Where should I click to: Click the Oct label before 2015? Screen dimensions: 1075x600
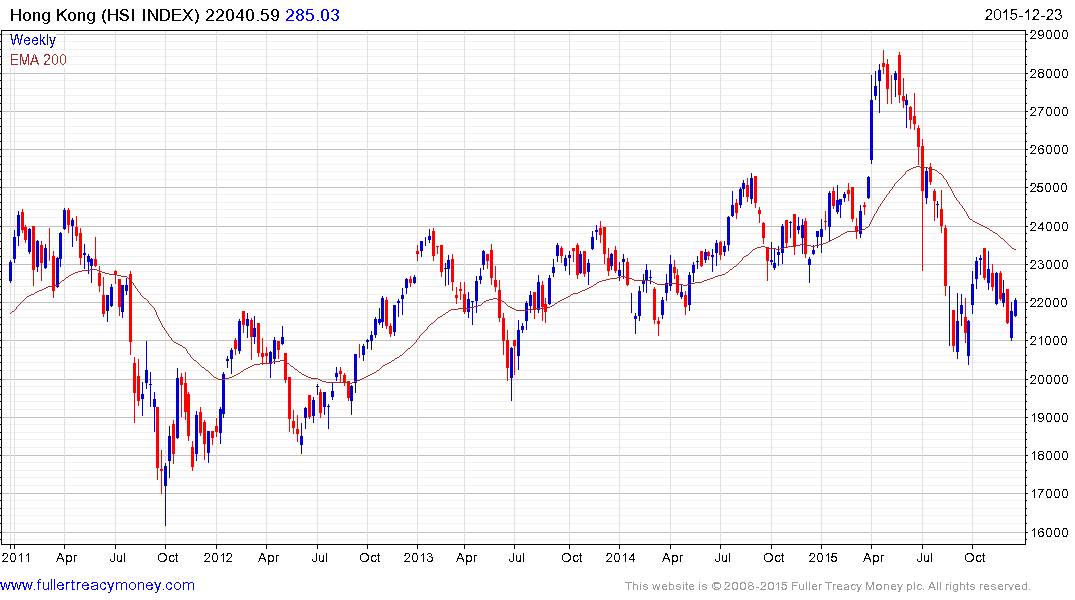point(773,557)
